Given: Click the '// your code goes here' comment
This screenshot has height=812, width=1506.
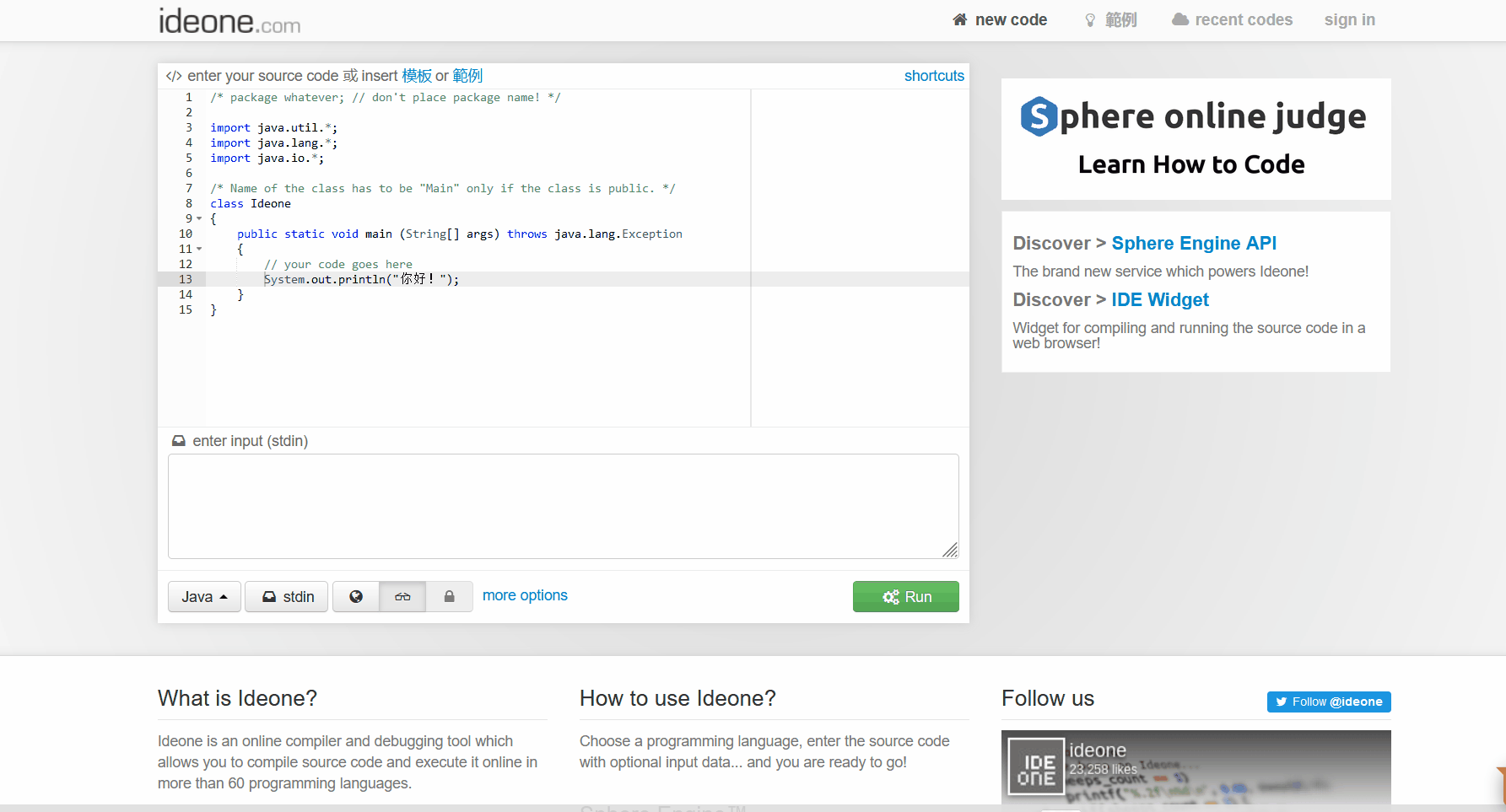Looking at the screenshot, I should point(338,264).
